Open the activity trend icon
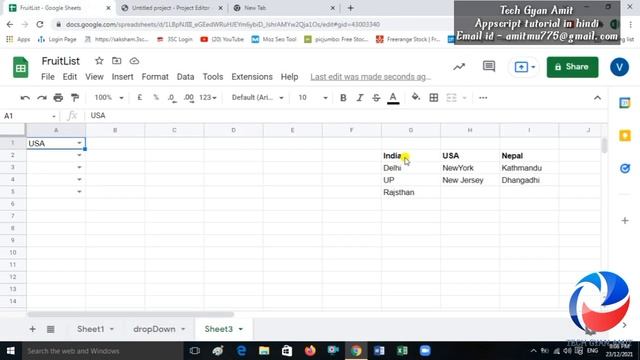640x360 pixels. click(459, 67)
